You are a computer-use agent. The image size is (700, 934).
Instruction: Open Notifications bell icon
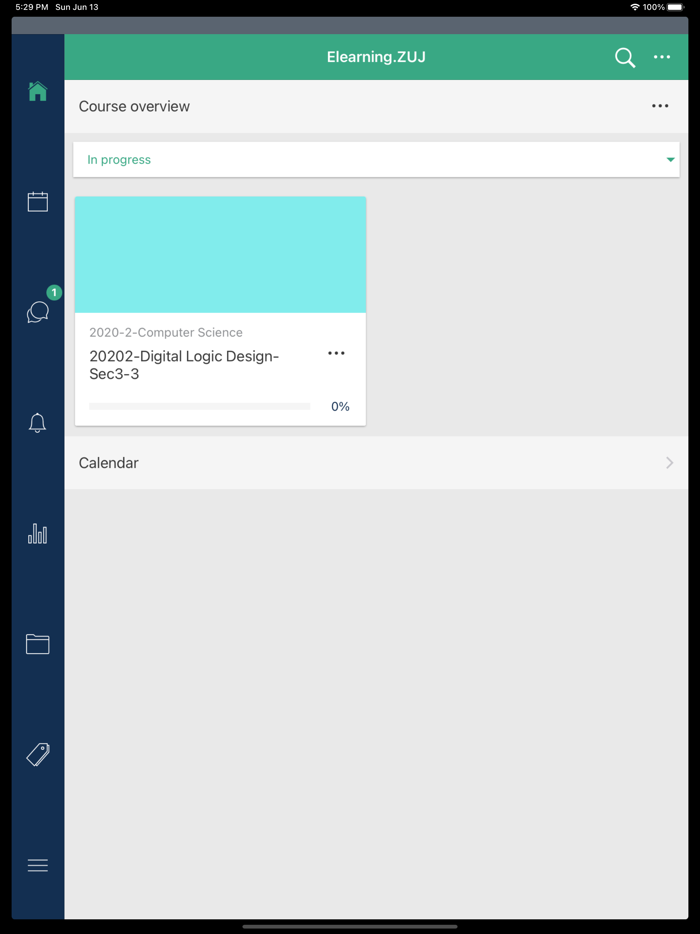[38, 423]
